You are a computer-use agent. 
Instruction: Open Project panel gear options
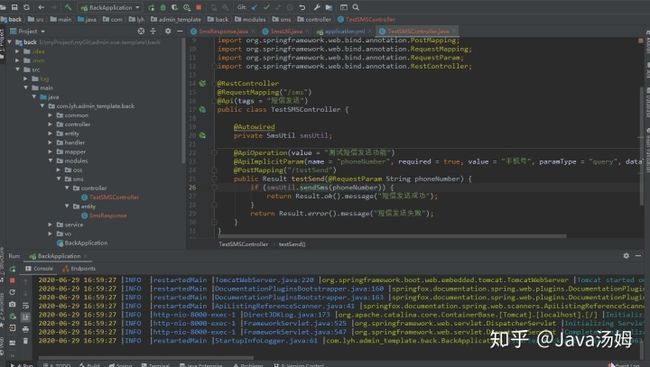[x=168, y=31]
